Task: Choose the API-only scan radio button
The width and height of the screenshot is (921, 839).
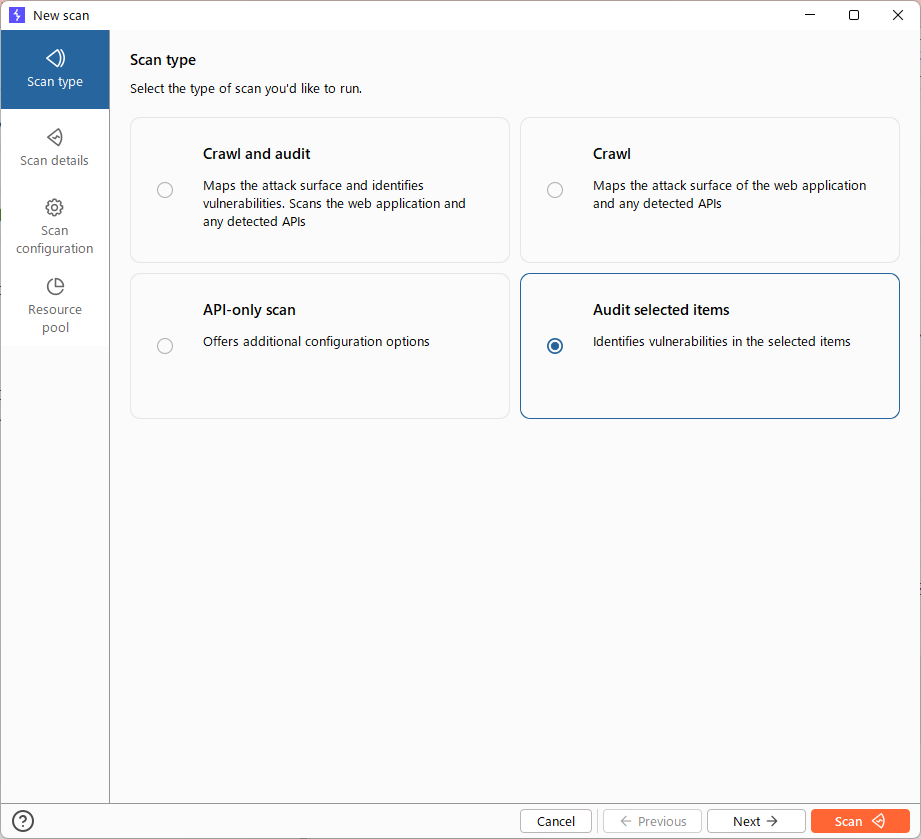Action: point(165,345)
